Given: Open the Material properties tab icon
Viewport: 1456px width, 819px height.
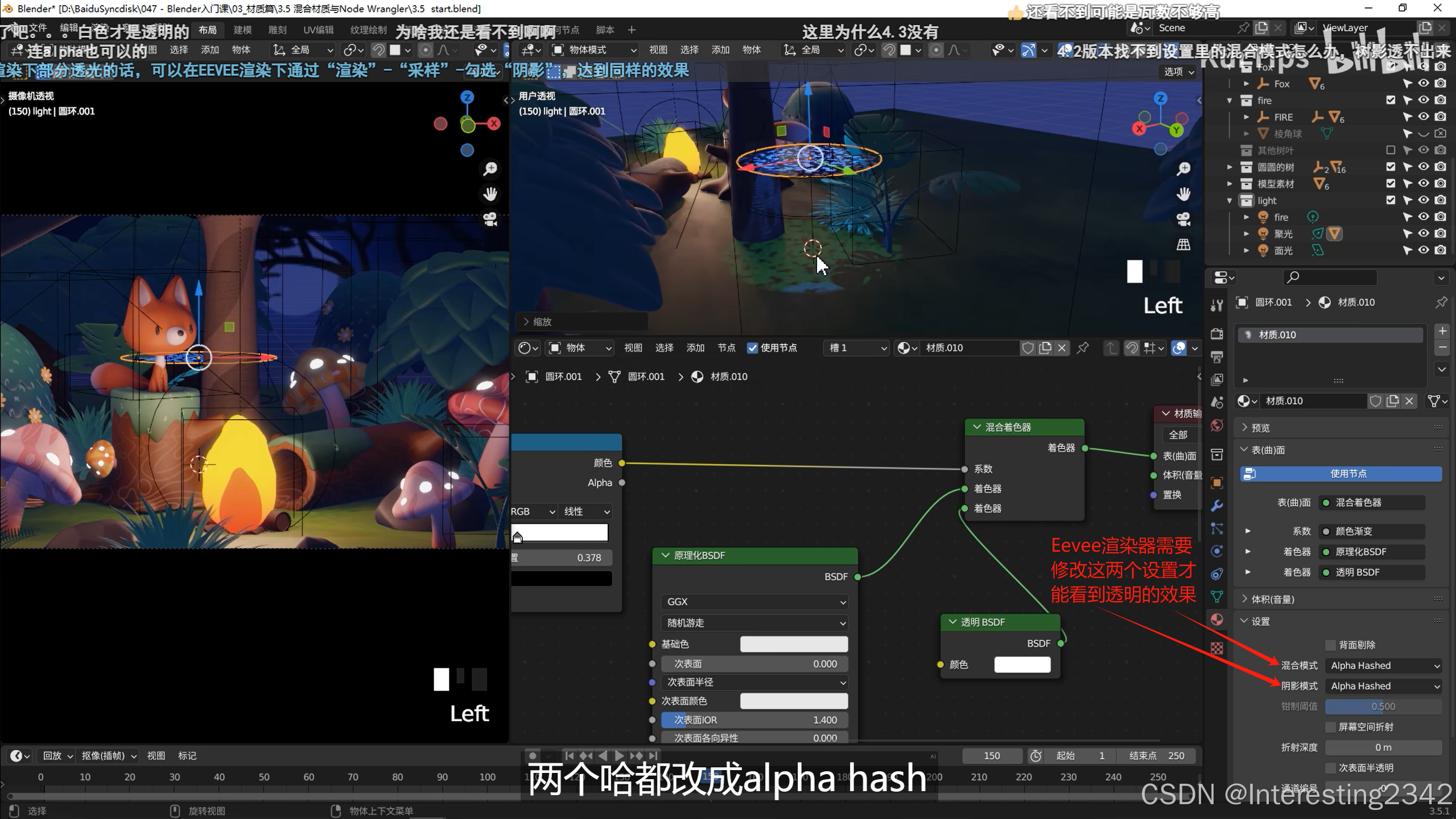Looking at the screenshot, I should (x=1217, y=619).
